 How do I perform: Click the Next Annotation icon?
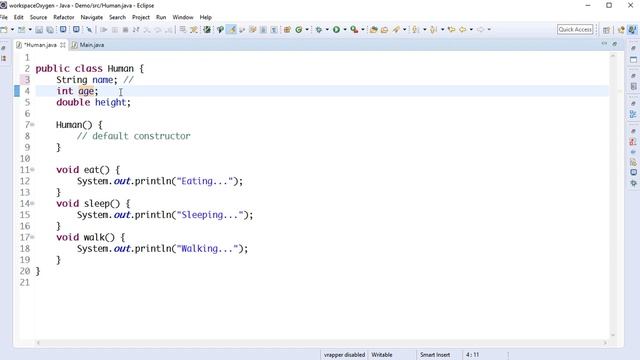415,29
